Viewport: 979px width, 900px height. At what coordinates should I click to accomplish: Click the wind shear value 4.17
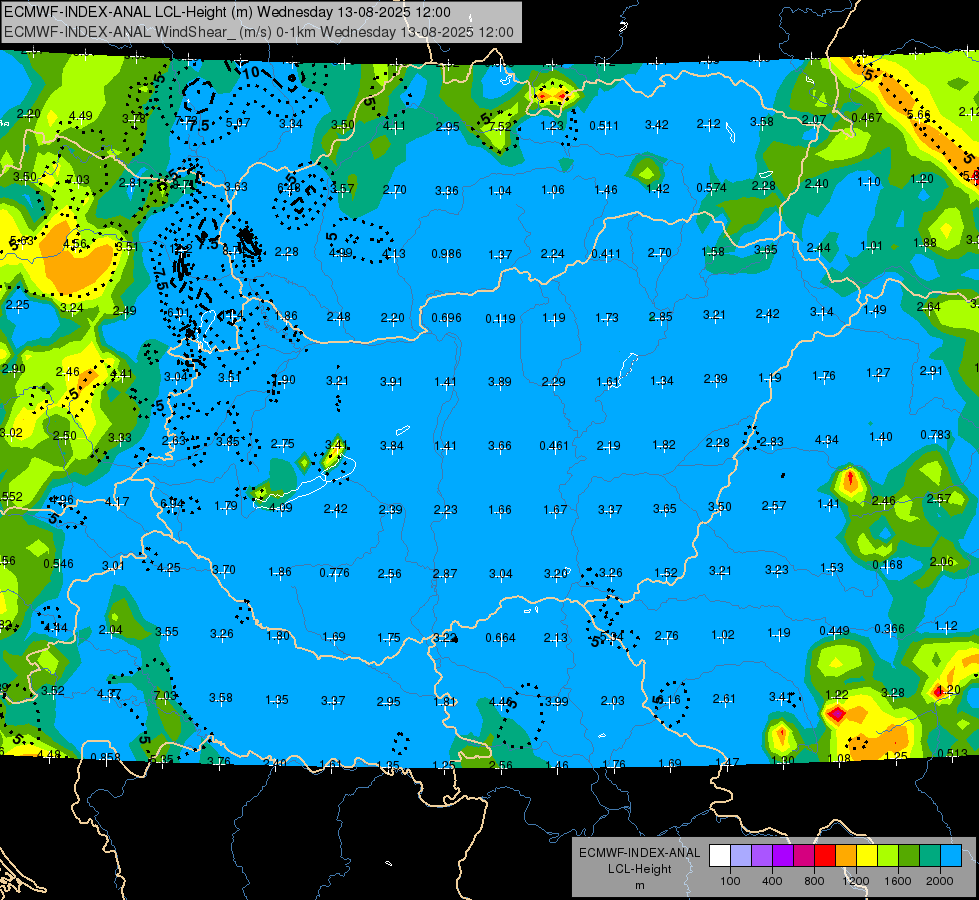click(x=117, y=502)
